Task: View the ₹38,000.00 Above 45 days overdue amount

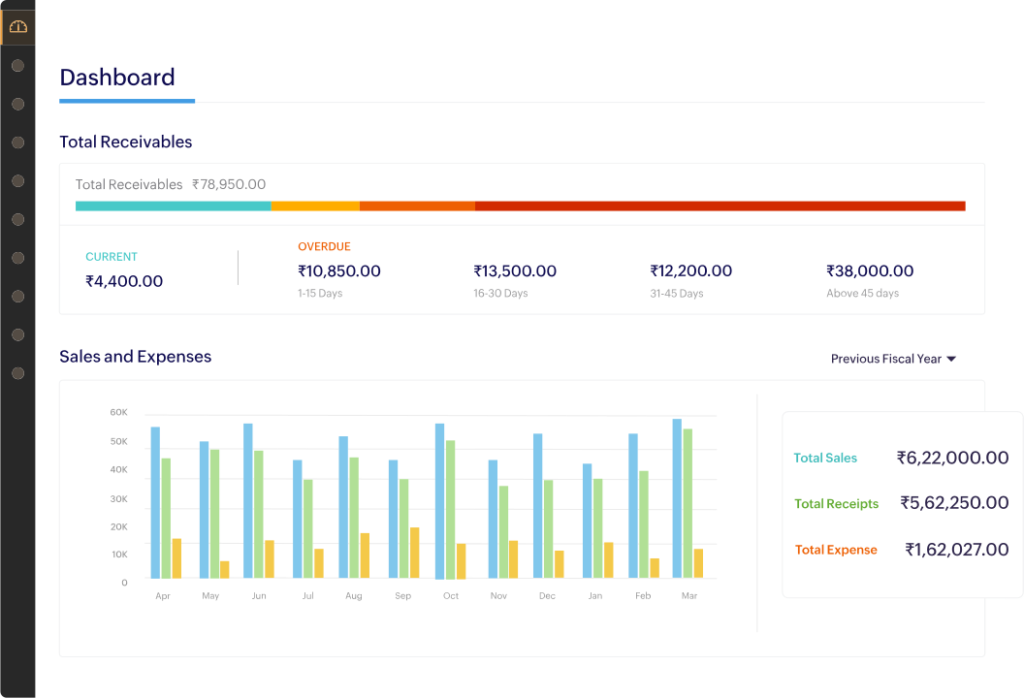Action: [869, 271]
